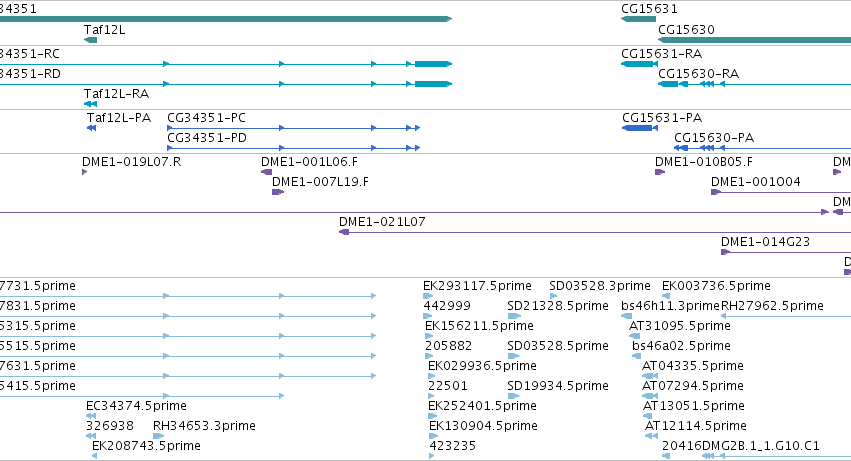
Task: Select the CG15630-RA transcript label
Action: (698, 74)
